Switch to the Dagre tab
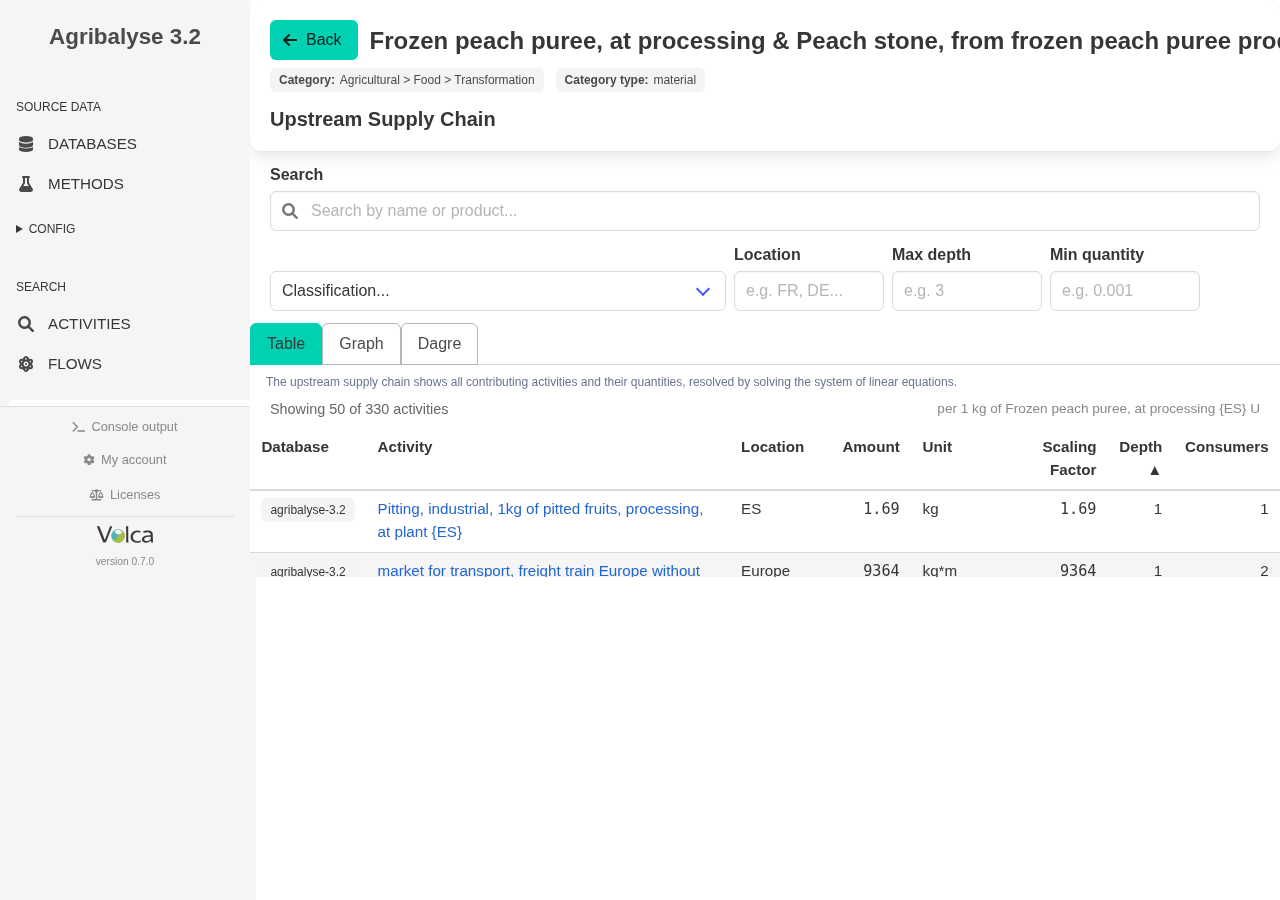The height and width of the screenshot is (900, 1280). click(x=439, y=344)
